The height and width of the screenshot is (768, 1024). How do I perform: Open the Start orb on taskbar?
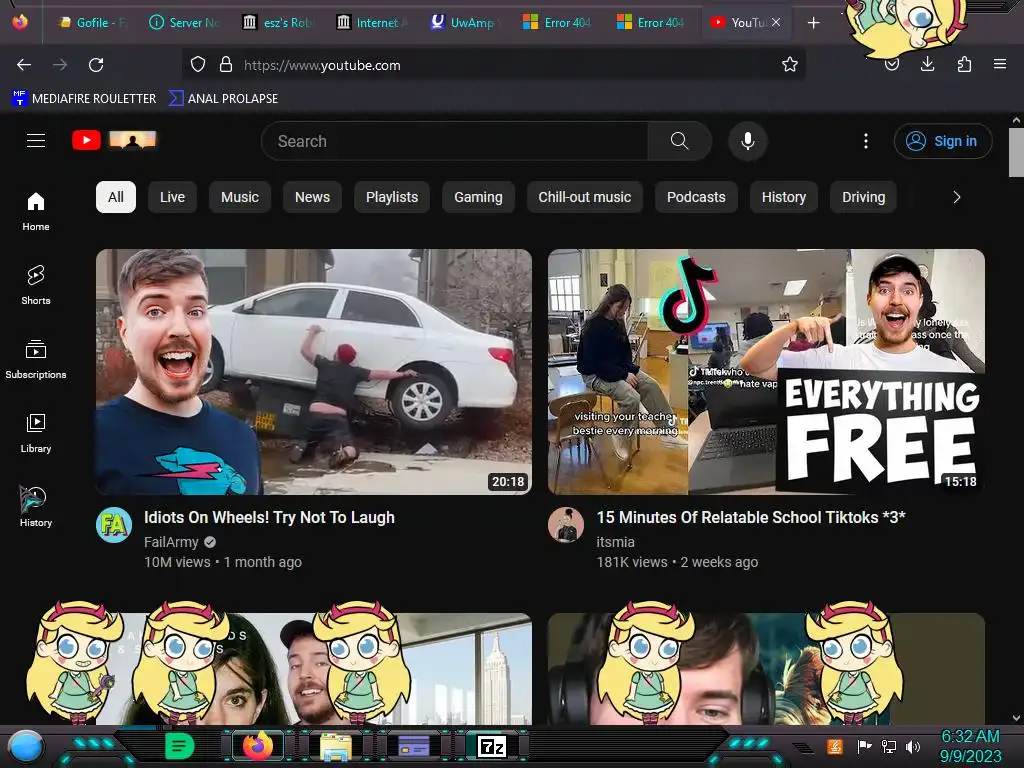pyautogui.click(x=25, y=746)
